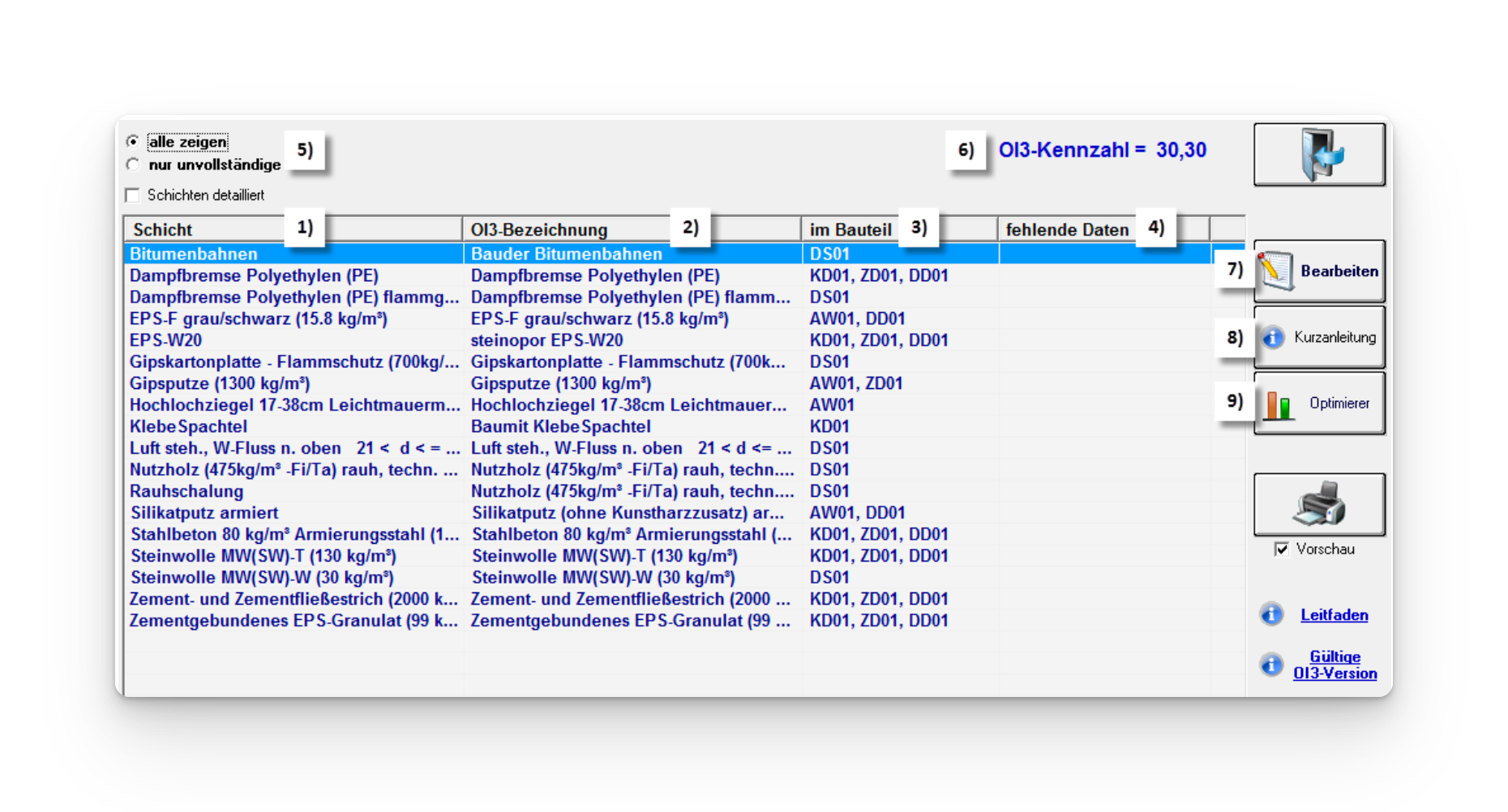Open the Gültige OI3-Version link
The image size is (1508, 812).
click(1334, 665)
